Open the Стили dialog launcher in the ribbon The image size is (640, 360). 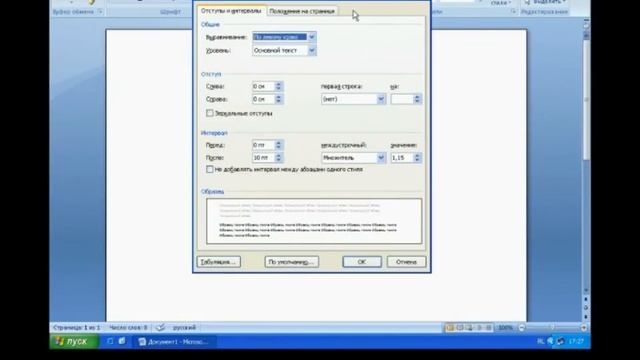point(513,12)
